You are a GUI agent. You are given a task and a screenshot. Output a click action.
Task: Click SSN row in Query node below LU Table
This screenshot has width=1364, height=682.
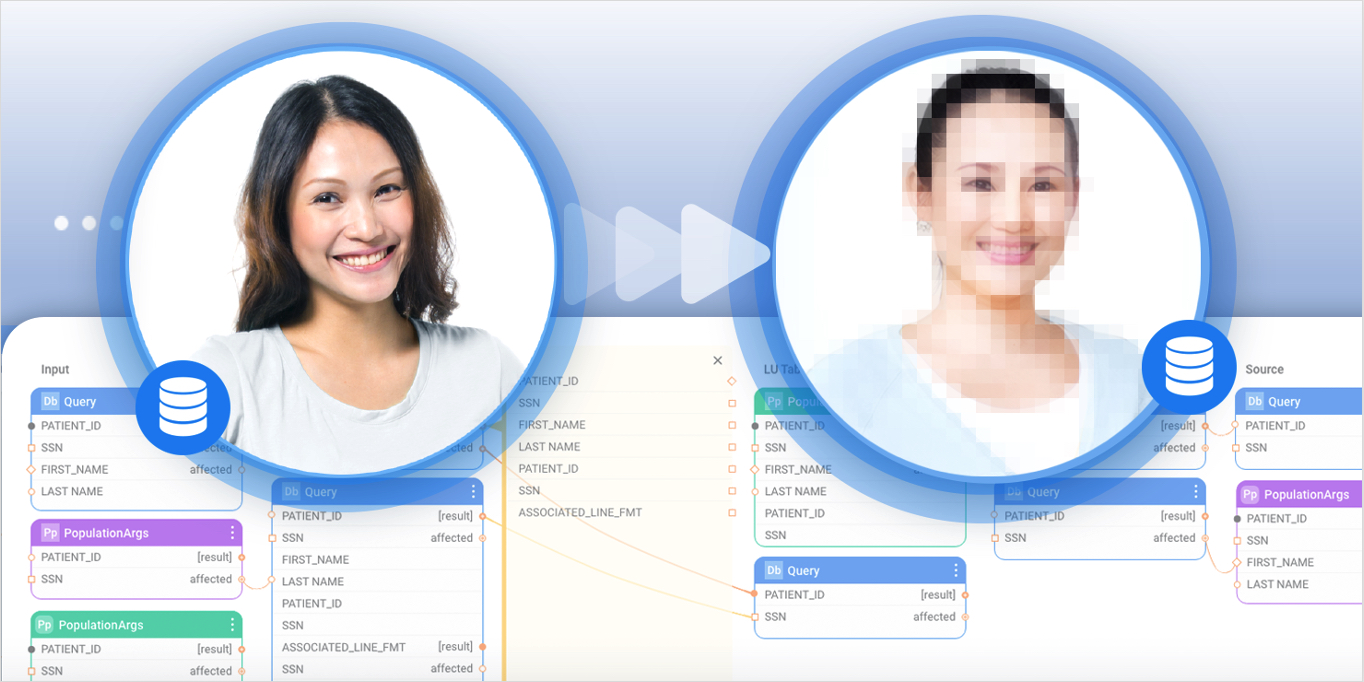tap(860, 617)
